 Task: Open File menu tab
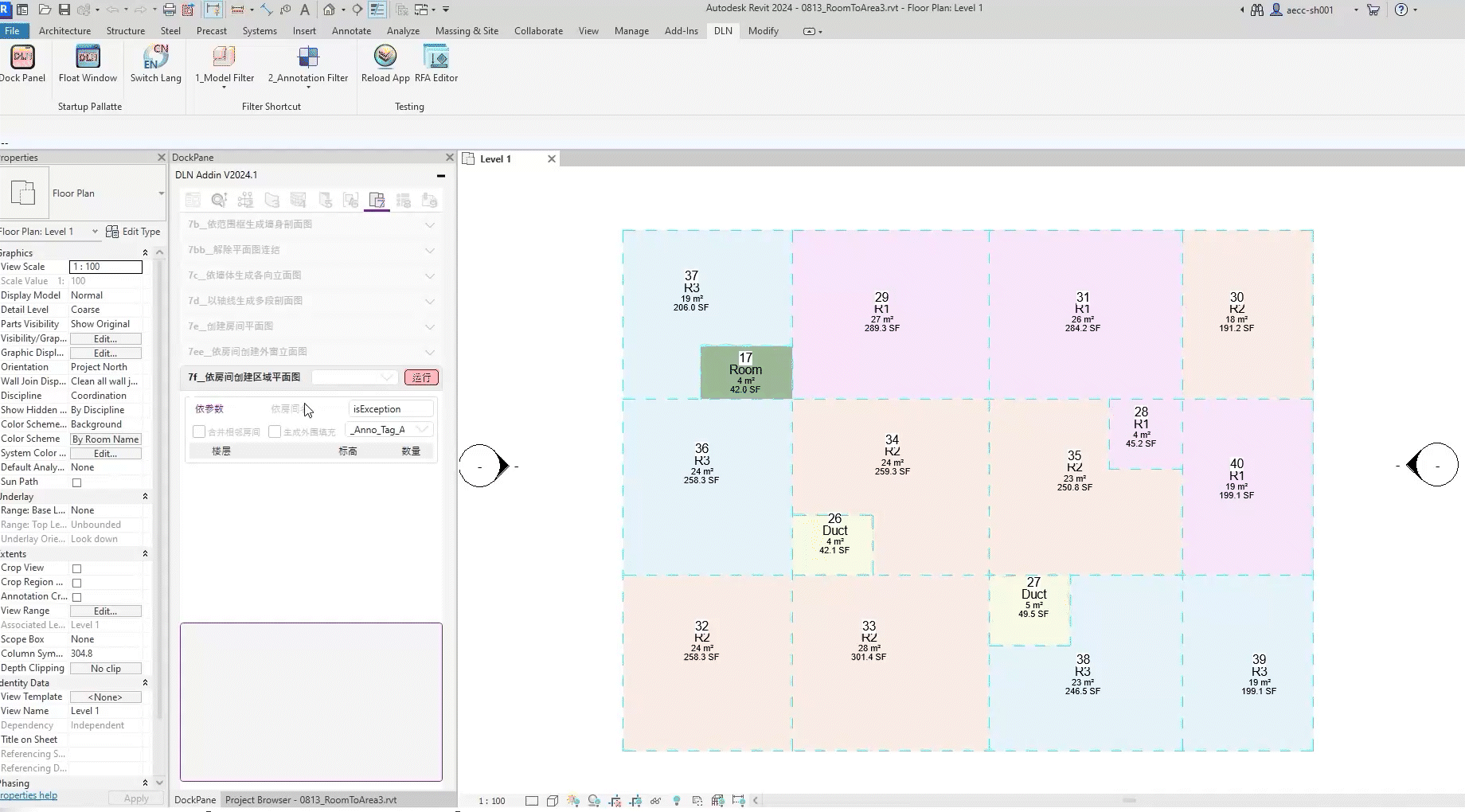[x=12, y=31]
